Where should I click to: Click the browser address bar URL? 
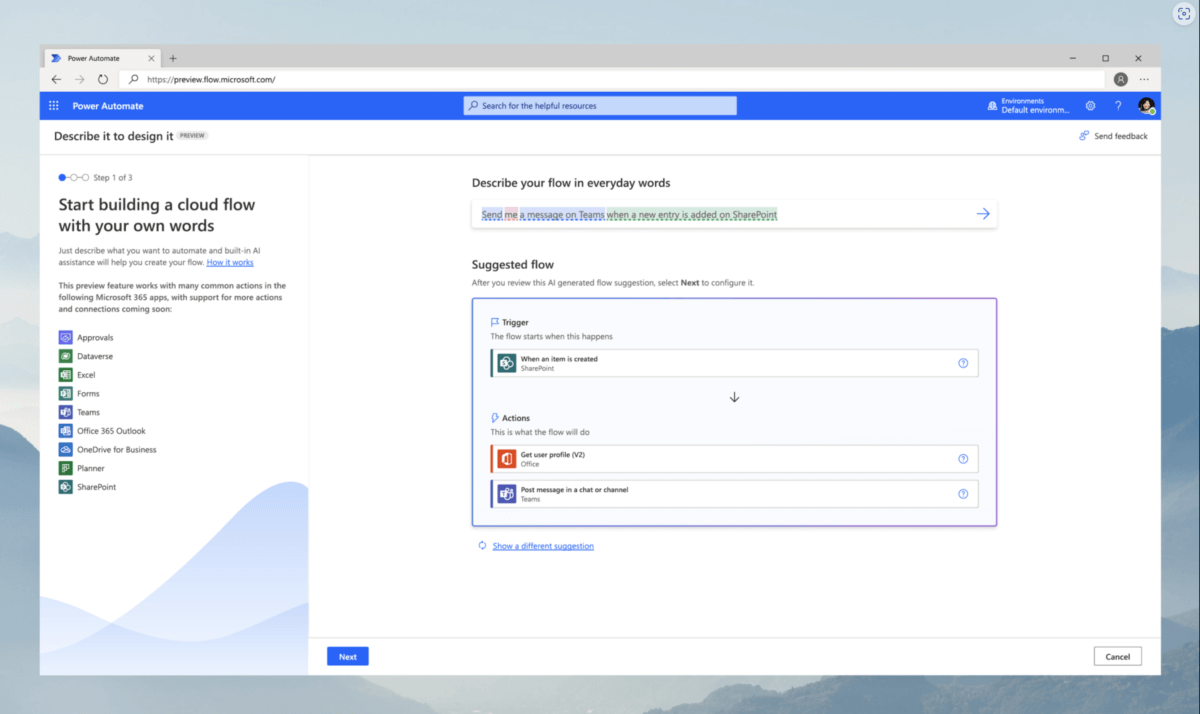point(211,79)
